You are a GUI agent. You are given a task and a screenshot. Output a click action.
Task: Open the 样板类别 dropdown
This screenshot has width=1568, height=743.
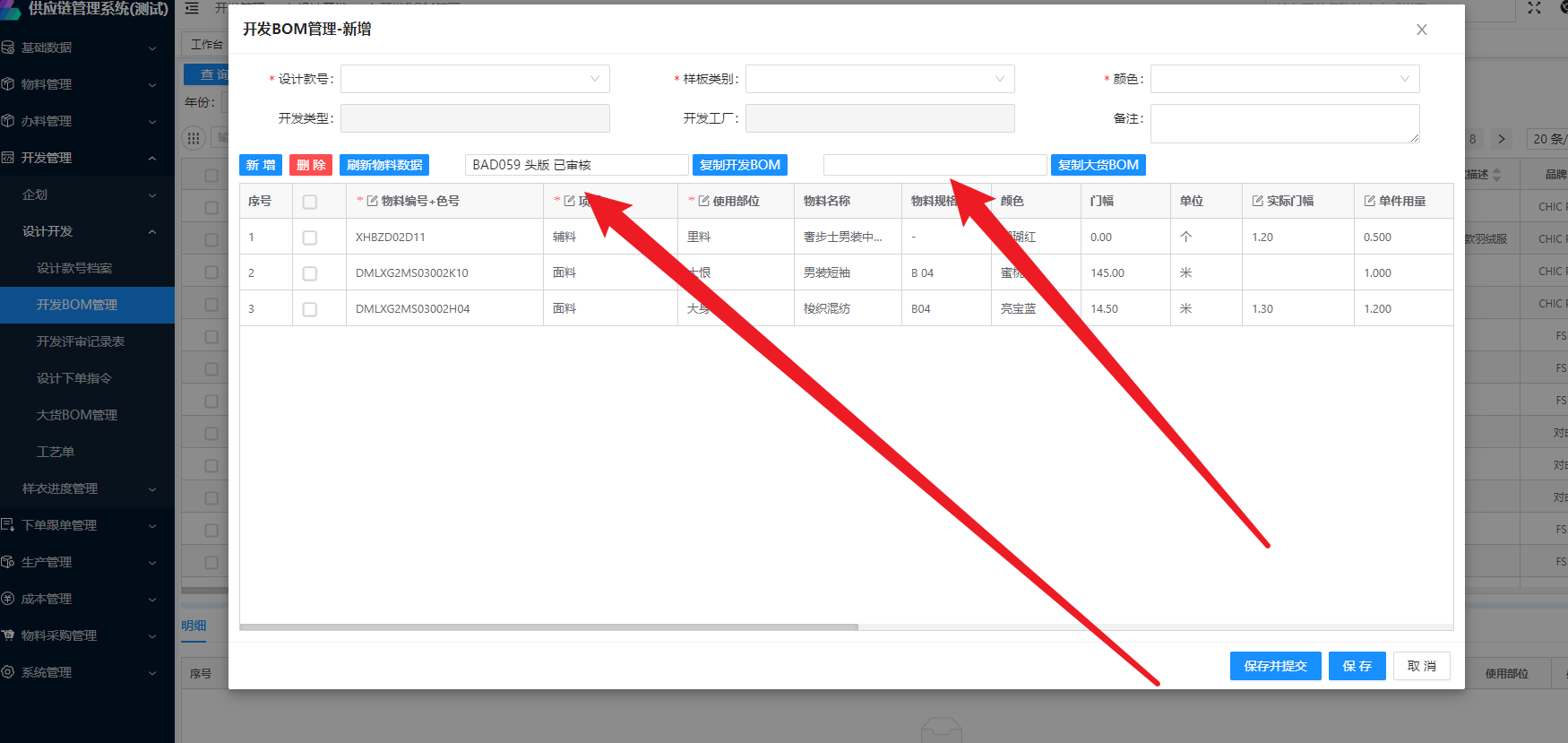(880, 79)
